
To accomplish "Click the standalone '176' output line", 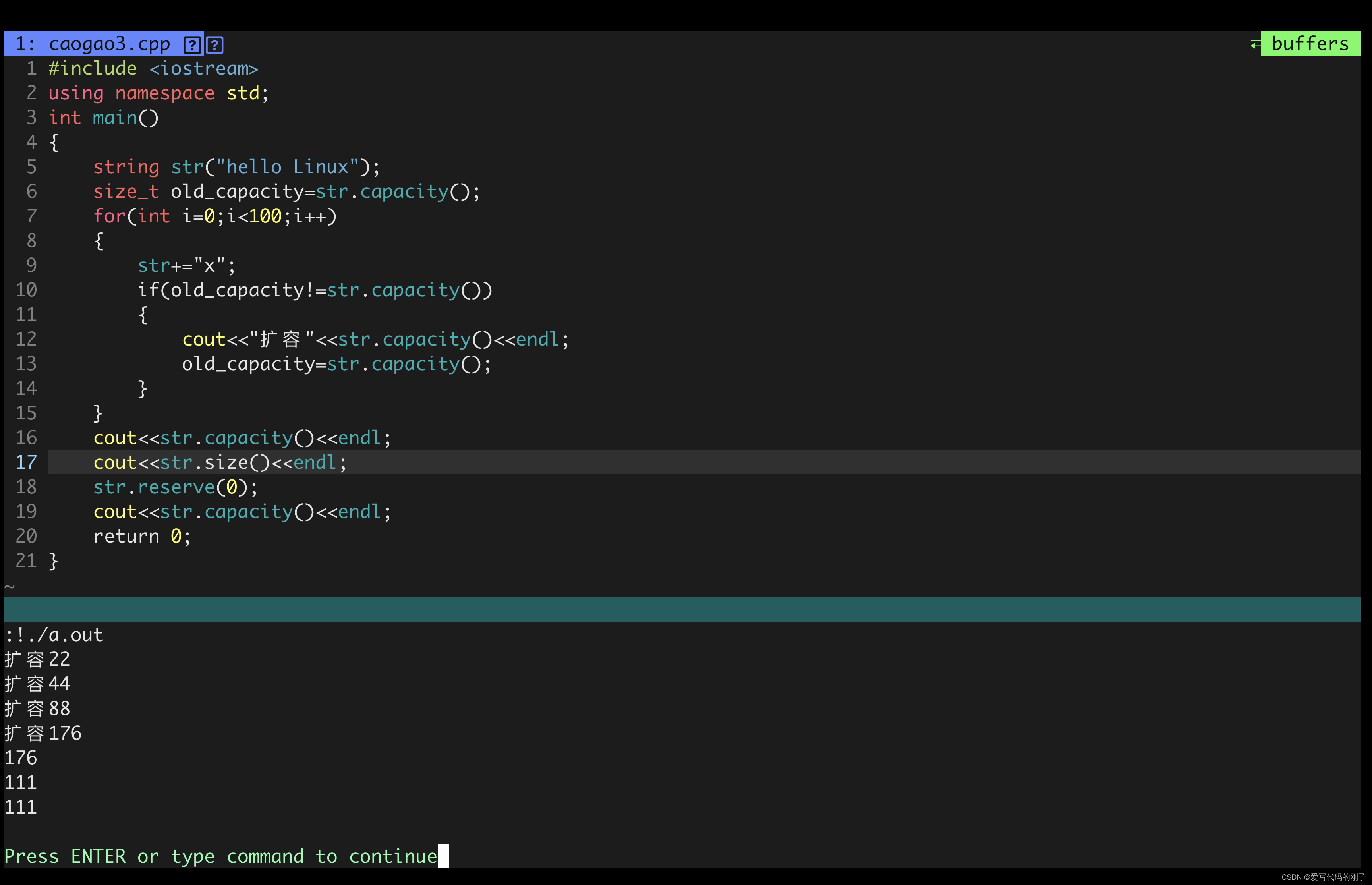I will [21, 758].
